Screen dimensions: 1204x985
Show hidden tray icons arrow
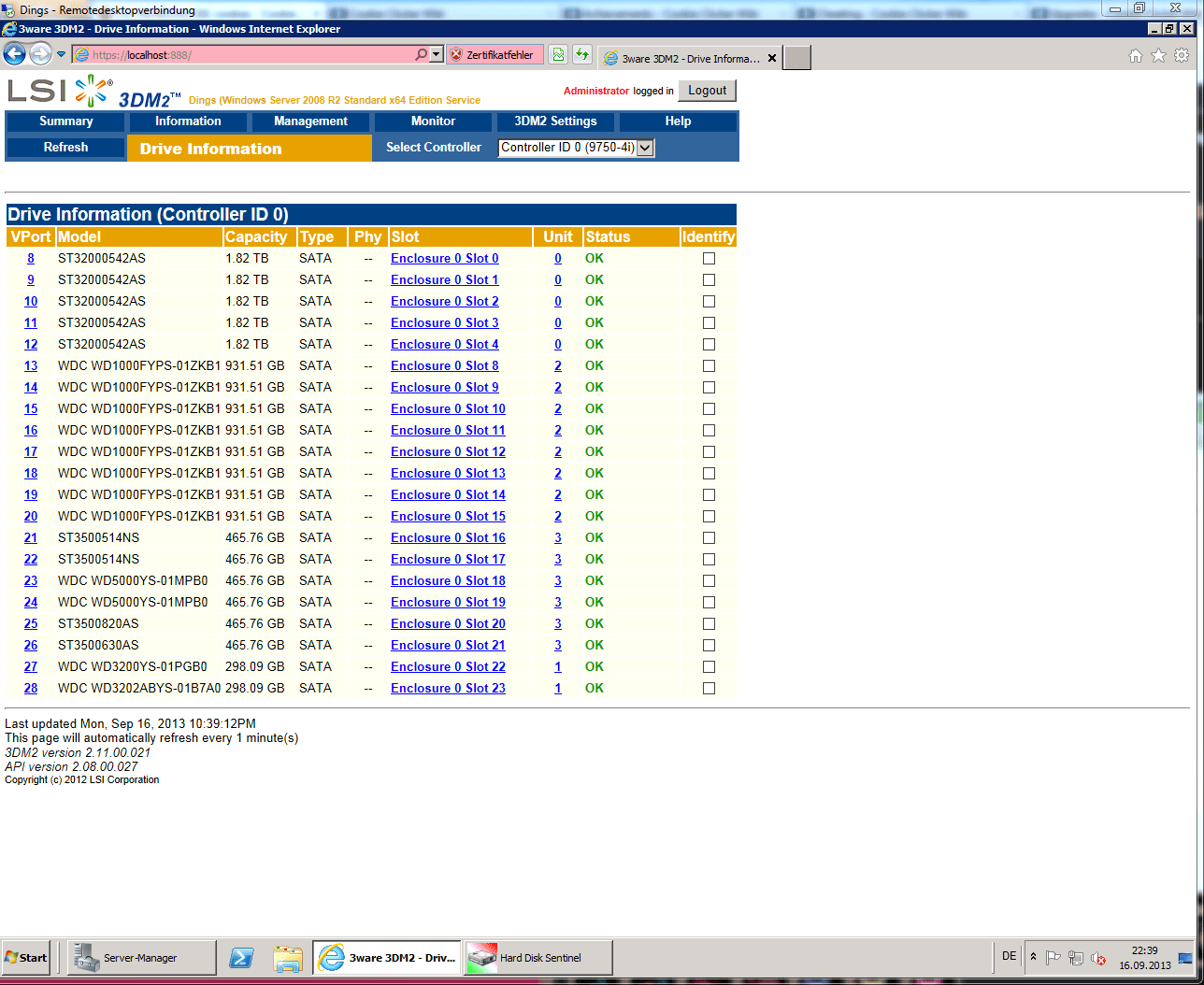[x=1033, y=957]
